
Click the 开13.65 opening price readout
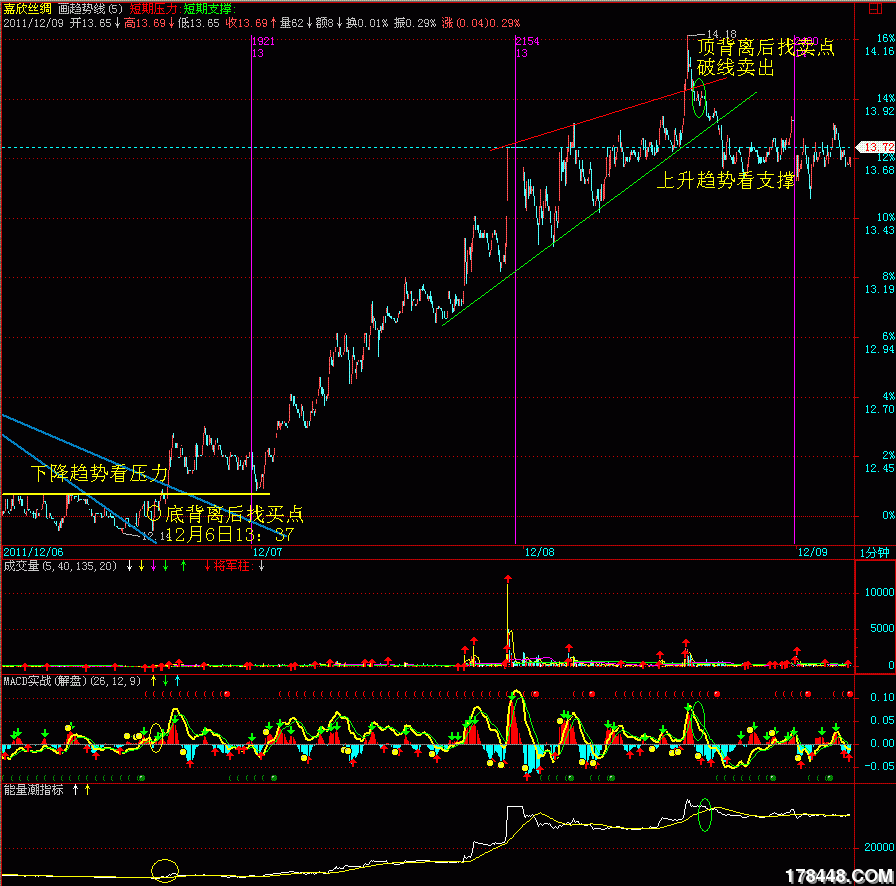(x=90, y=23)
